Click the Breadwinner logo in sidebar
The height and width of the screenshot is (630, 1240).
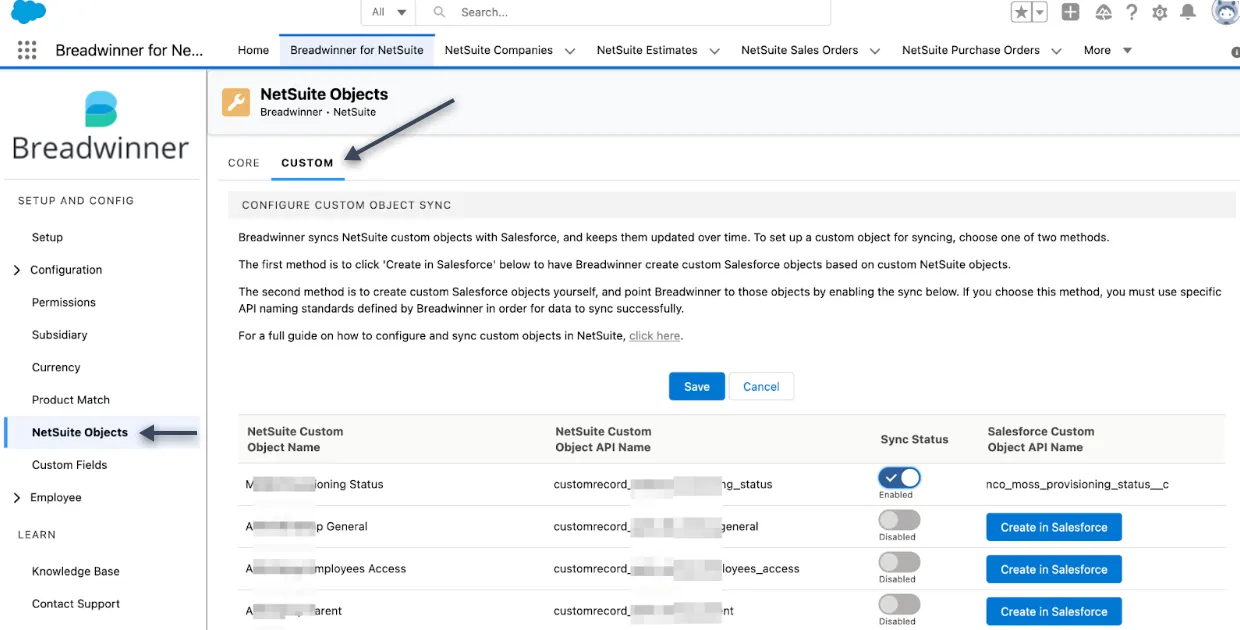pyautogui.click(x=100, y=127)
